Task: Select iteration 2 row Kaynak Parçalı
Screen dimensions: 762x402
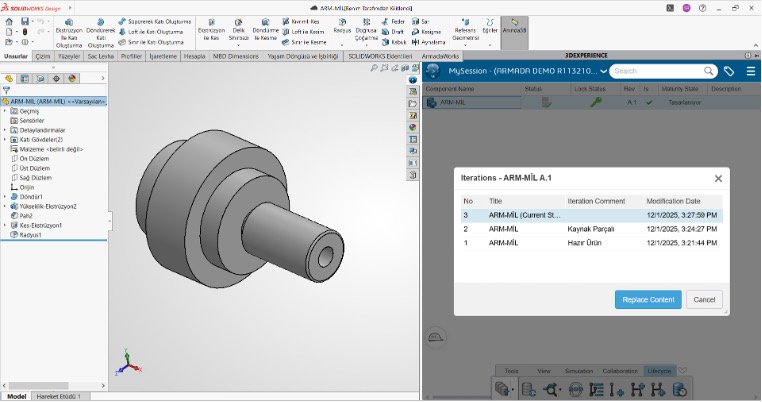Action: click(x=590, y=228)
